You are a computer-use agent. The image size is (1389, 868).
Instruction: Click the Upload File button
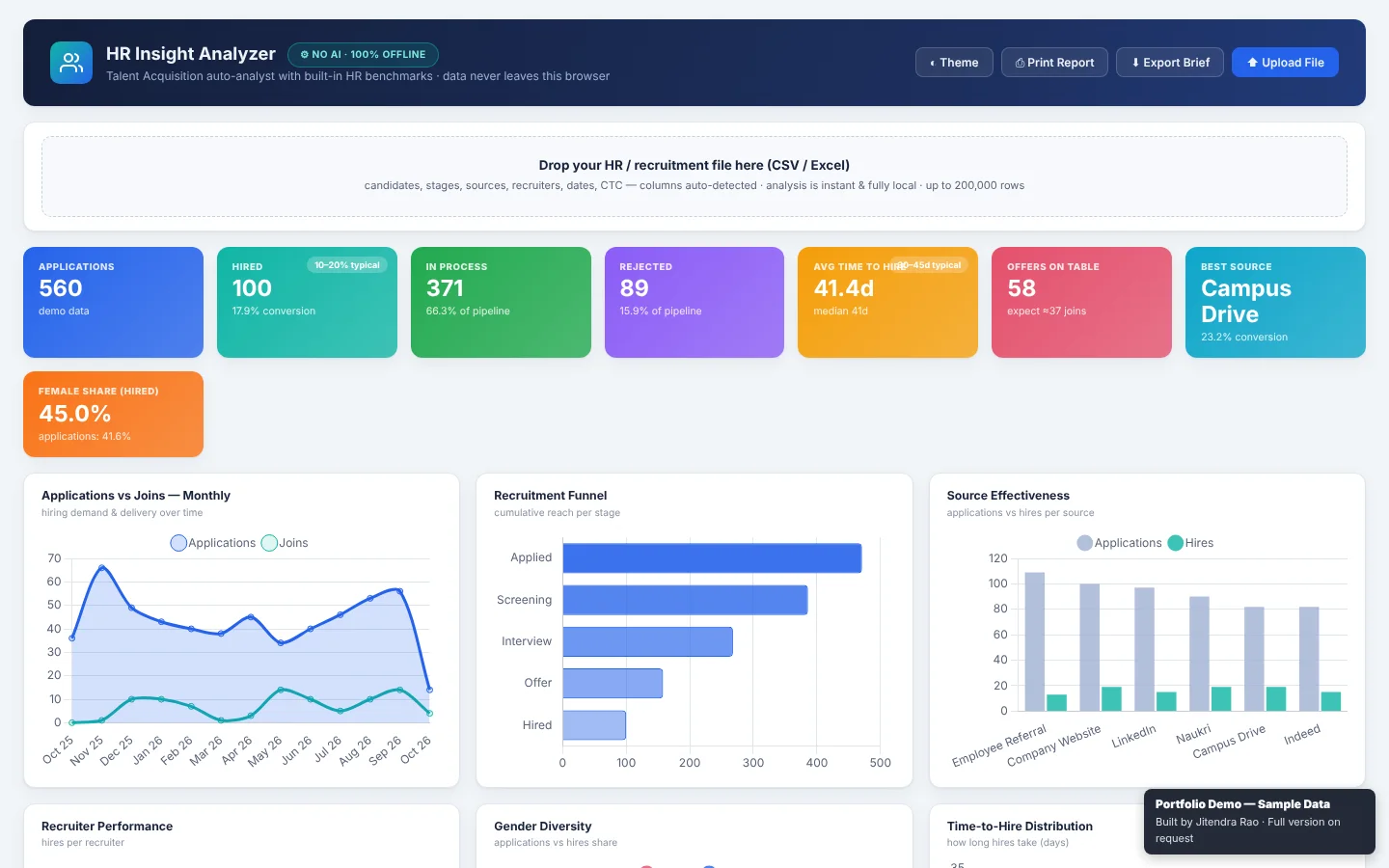(x=1285, y=63)
